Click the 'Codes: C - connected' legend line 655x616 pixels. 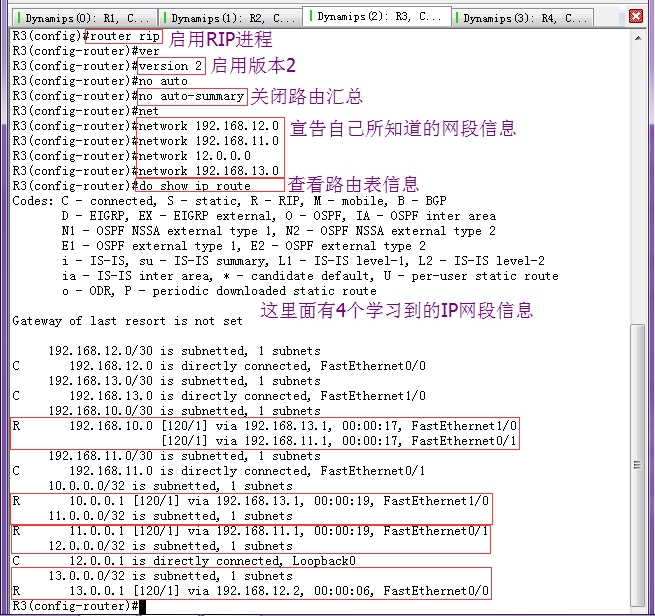229,201
